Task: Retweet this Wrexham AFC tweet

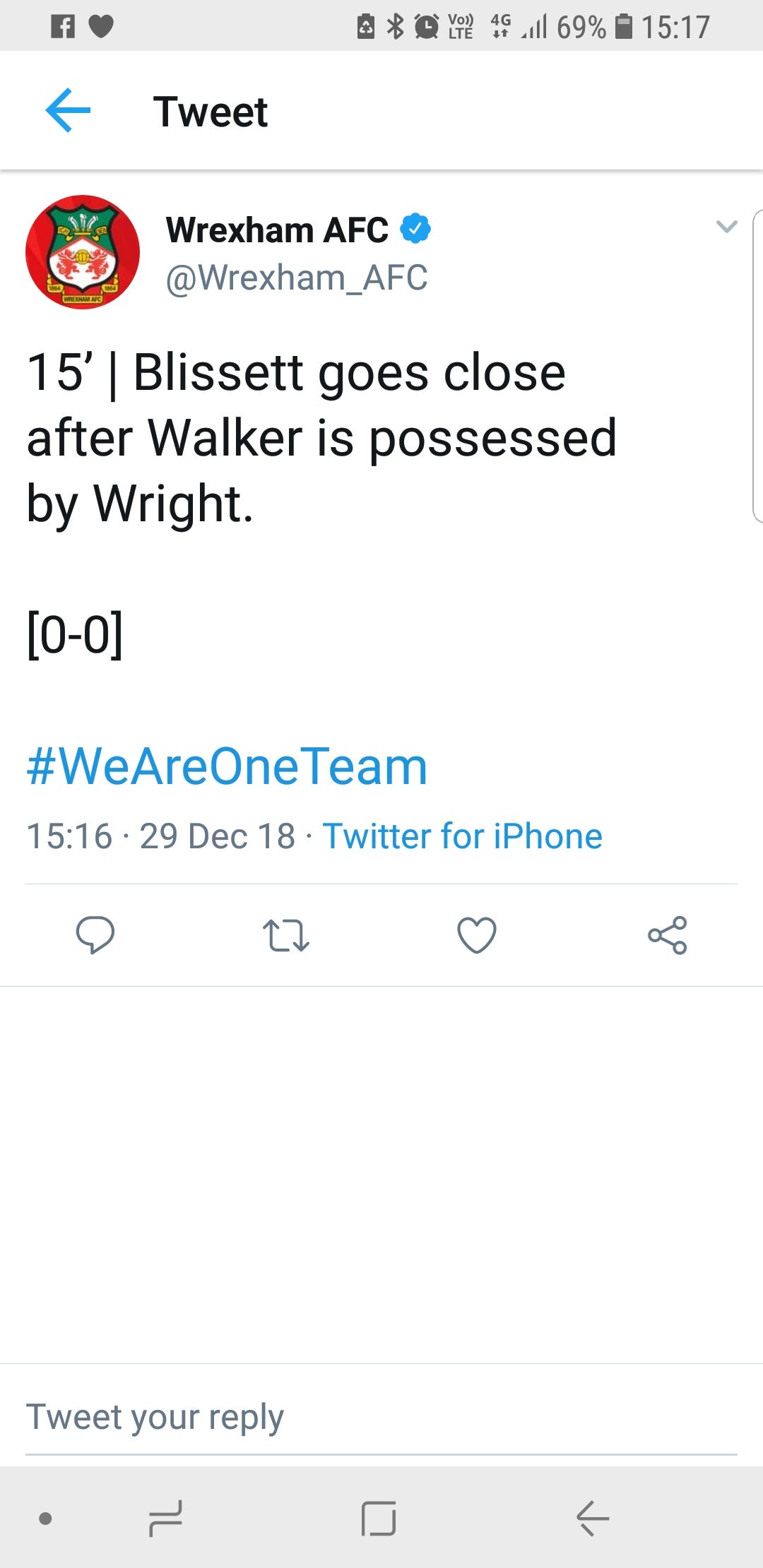Action: pos(285,935)
